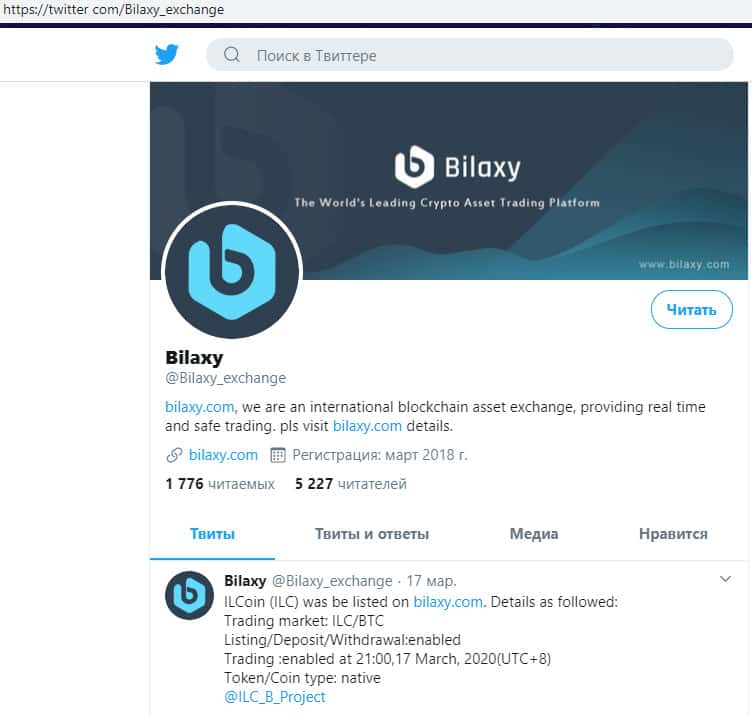752x715 pixels.
Task: Click the calendar icon next to registration date
Action: 278,455
